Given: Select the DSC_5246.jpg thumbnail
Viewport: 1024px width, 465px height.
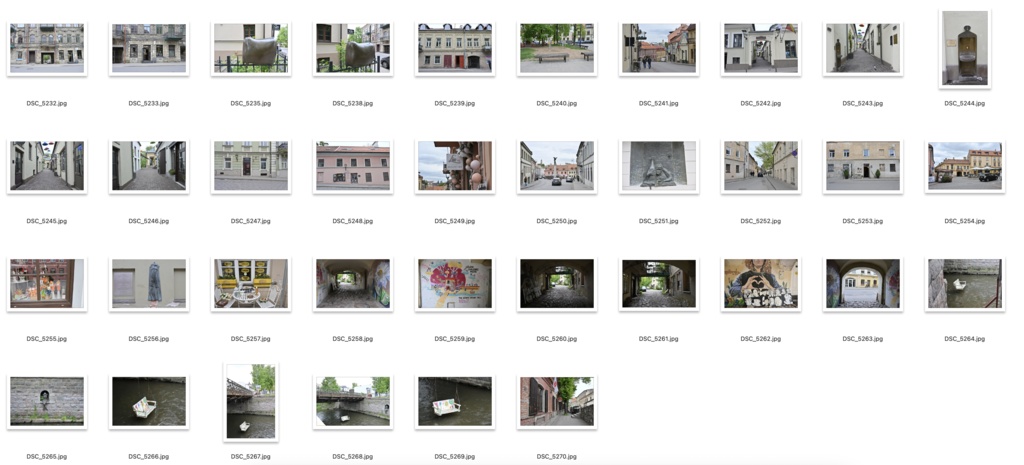Looking at the screenshot, I should tap(149, 167).
